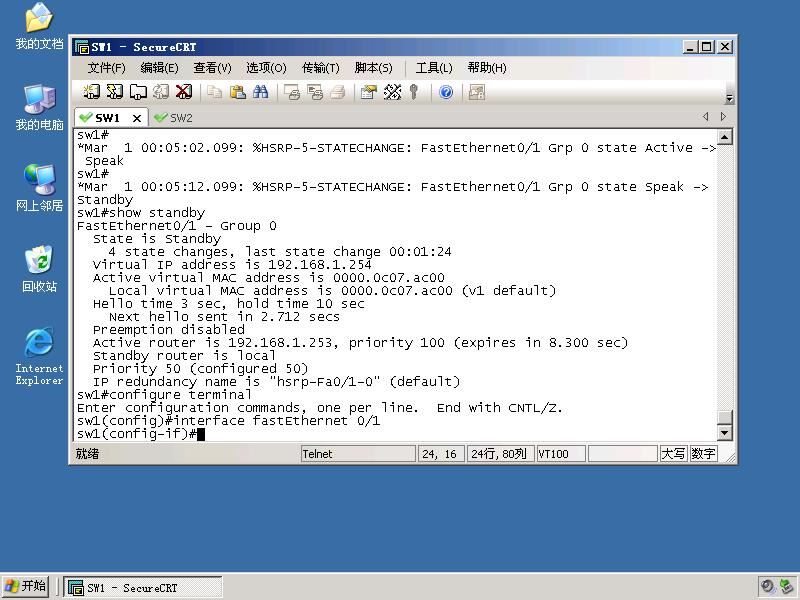Click the VT100 status bar field

[x=560, y=454]
